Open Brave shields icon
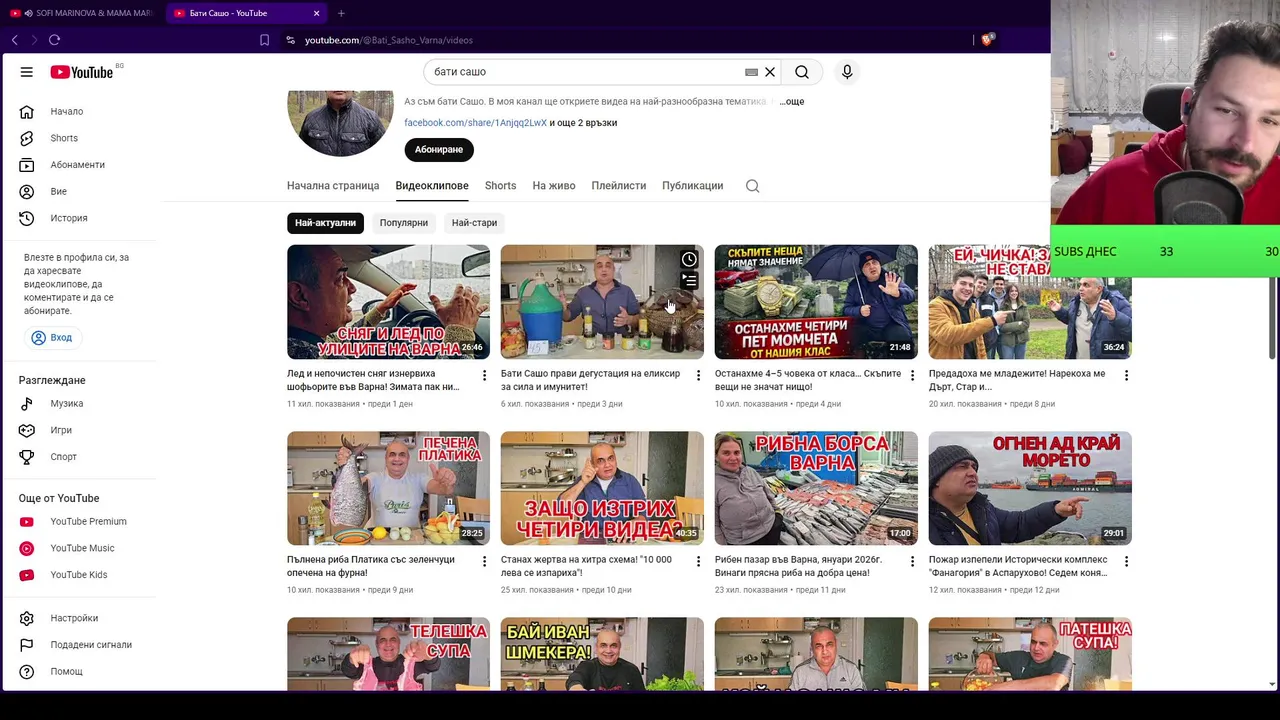 987,40
